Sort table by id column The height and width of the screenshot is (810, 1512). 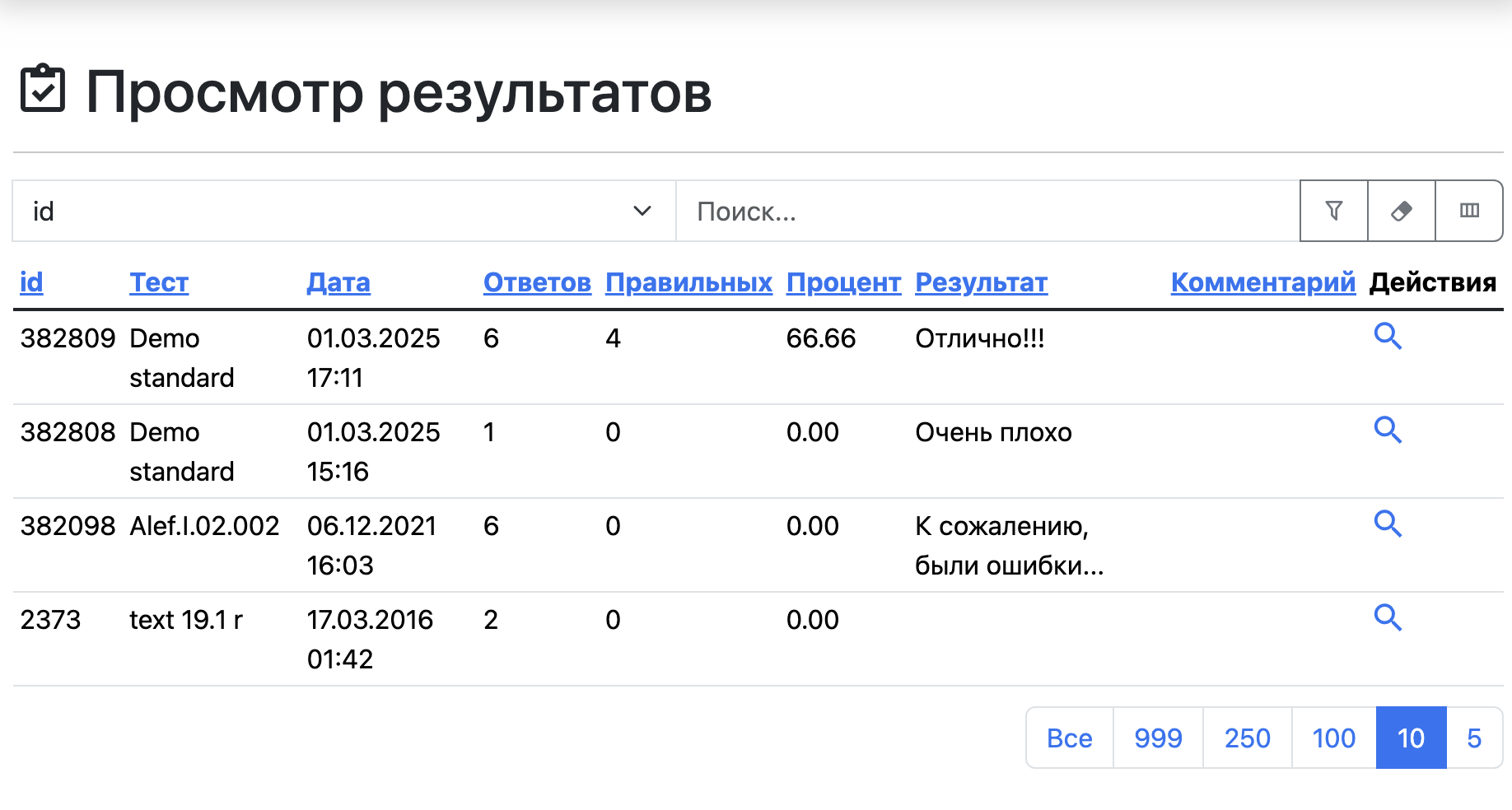click(31, 282)
